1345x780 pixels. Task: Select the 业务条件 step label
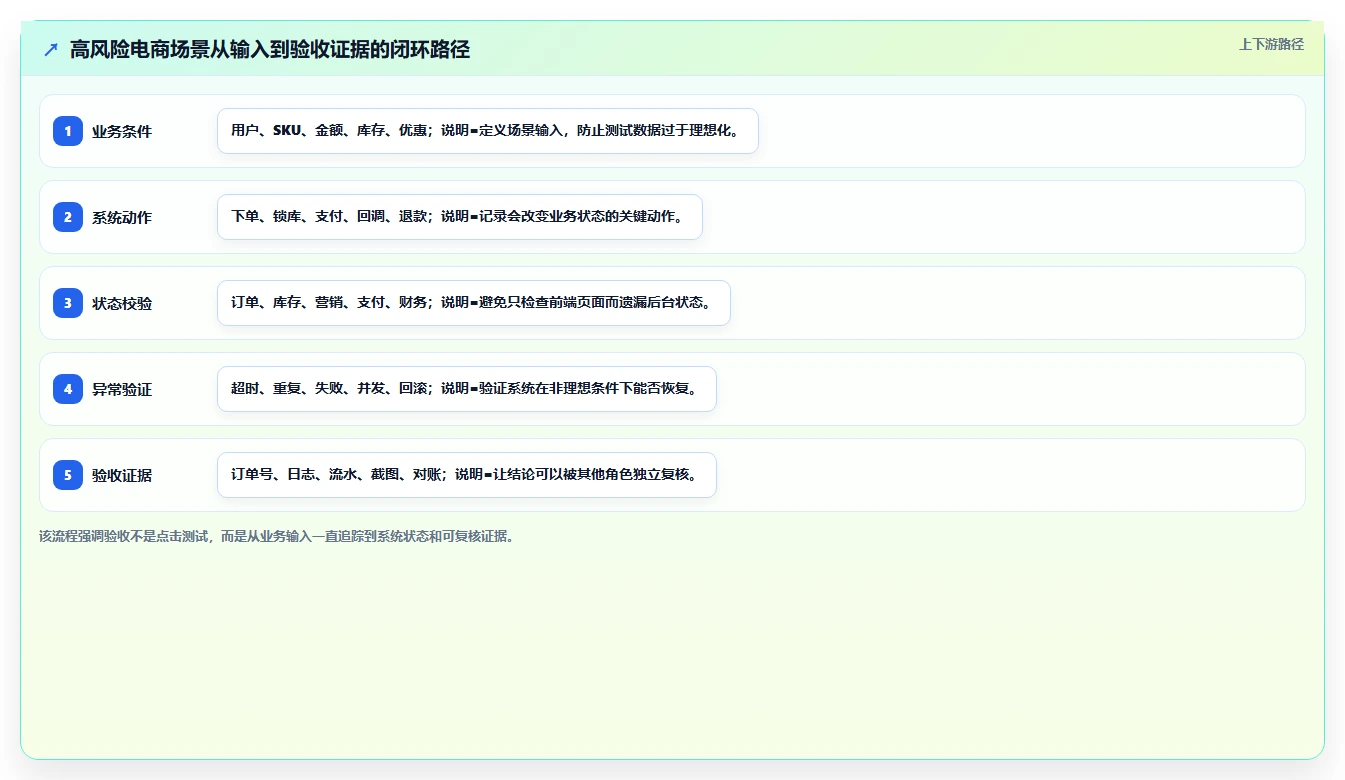click(122, 131)
